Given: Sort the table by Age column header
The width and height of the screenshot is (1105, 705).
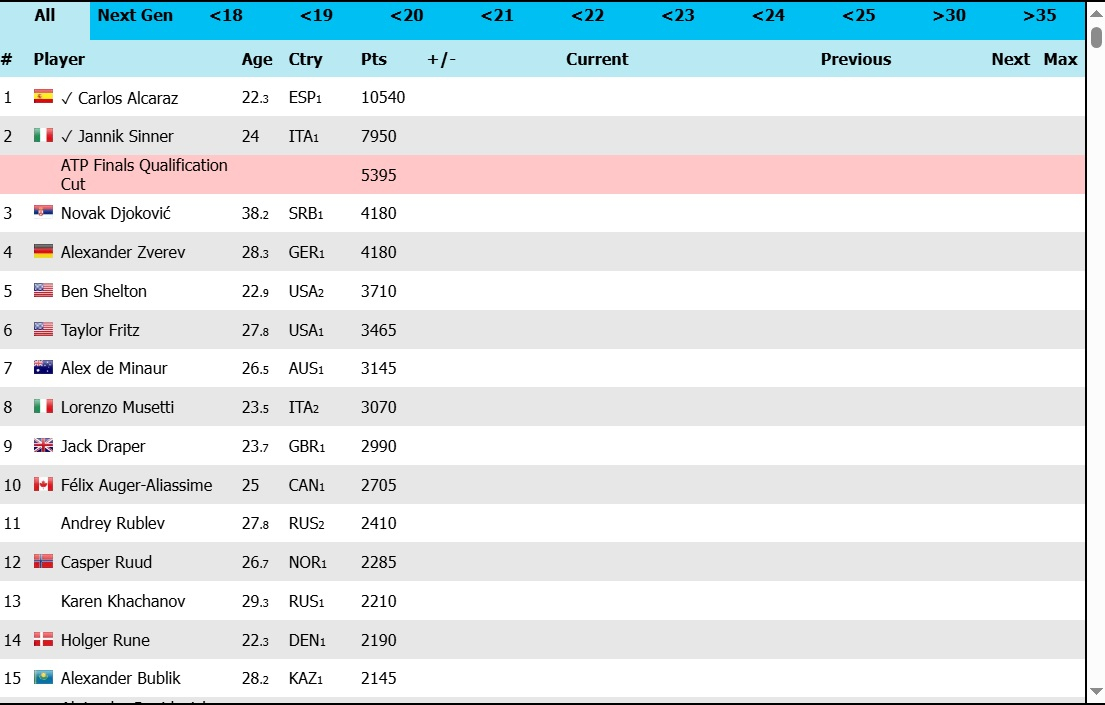Looking at the screenshot, I should point(257,59).
